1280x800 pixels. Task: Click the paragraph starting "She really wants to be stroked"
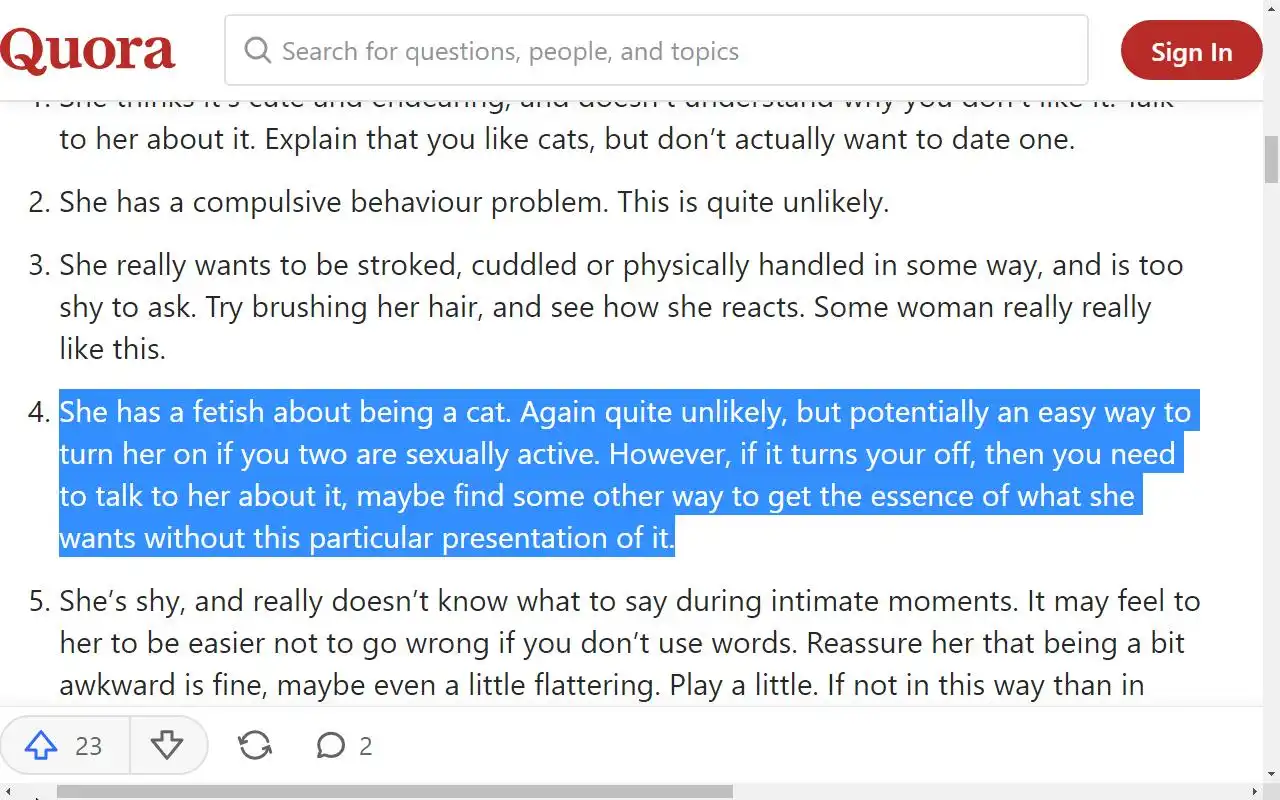tap(620, 307)
